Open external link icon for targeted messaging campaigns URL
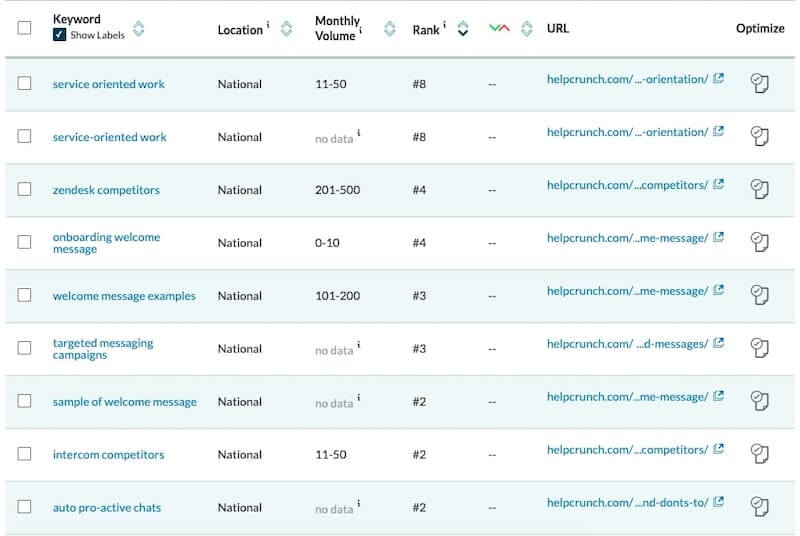Viewport: 800px width, 536px height. click(x=718, y=343)
